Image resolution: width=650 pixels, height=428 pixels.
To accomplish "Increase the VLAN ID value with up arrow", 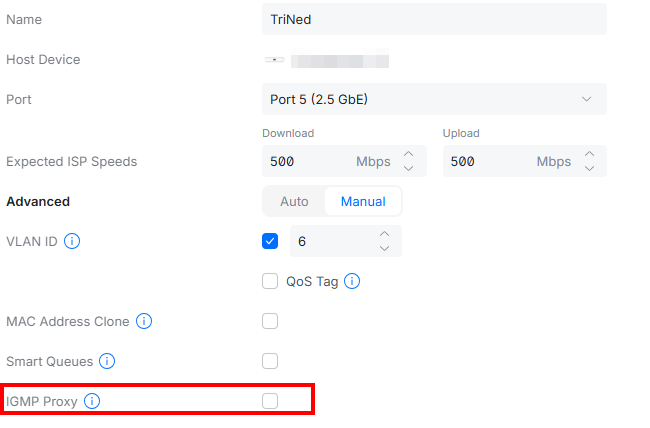I will [385, 235].
